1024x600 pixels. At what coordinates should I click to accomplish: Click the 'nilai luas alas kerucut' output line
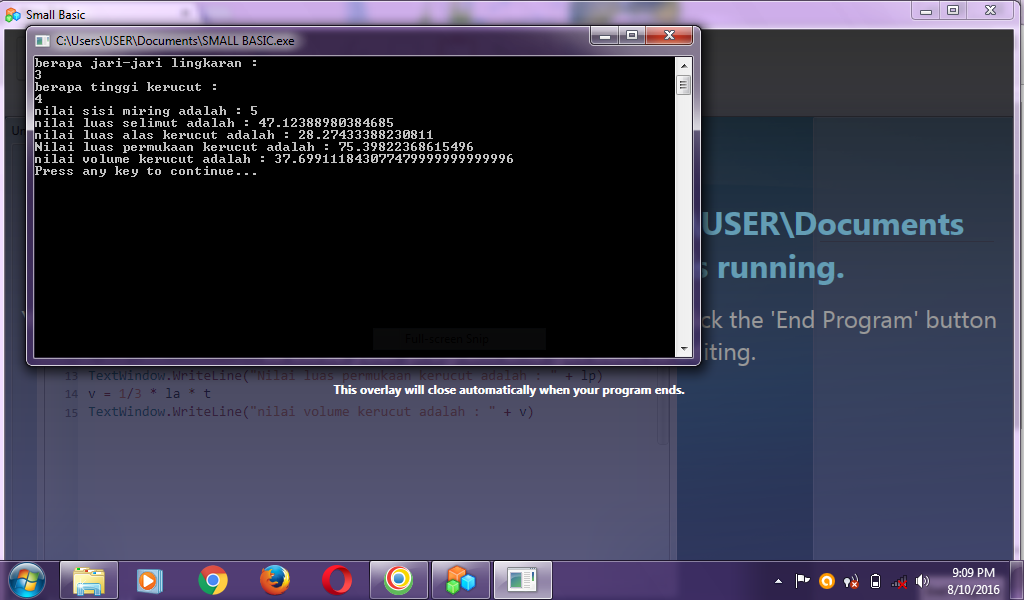[234, 135]
